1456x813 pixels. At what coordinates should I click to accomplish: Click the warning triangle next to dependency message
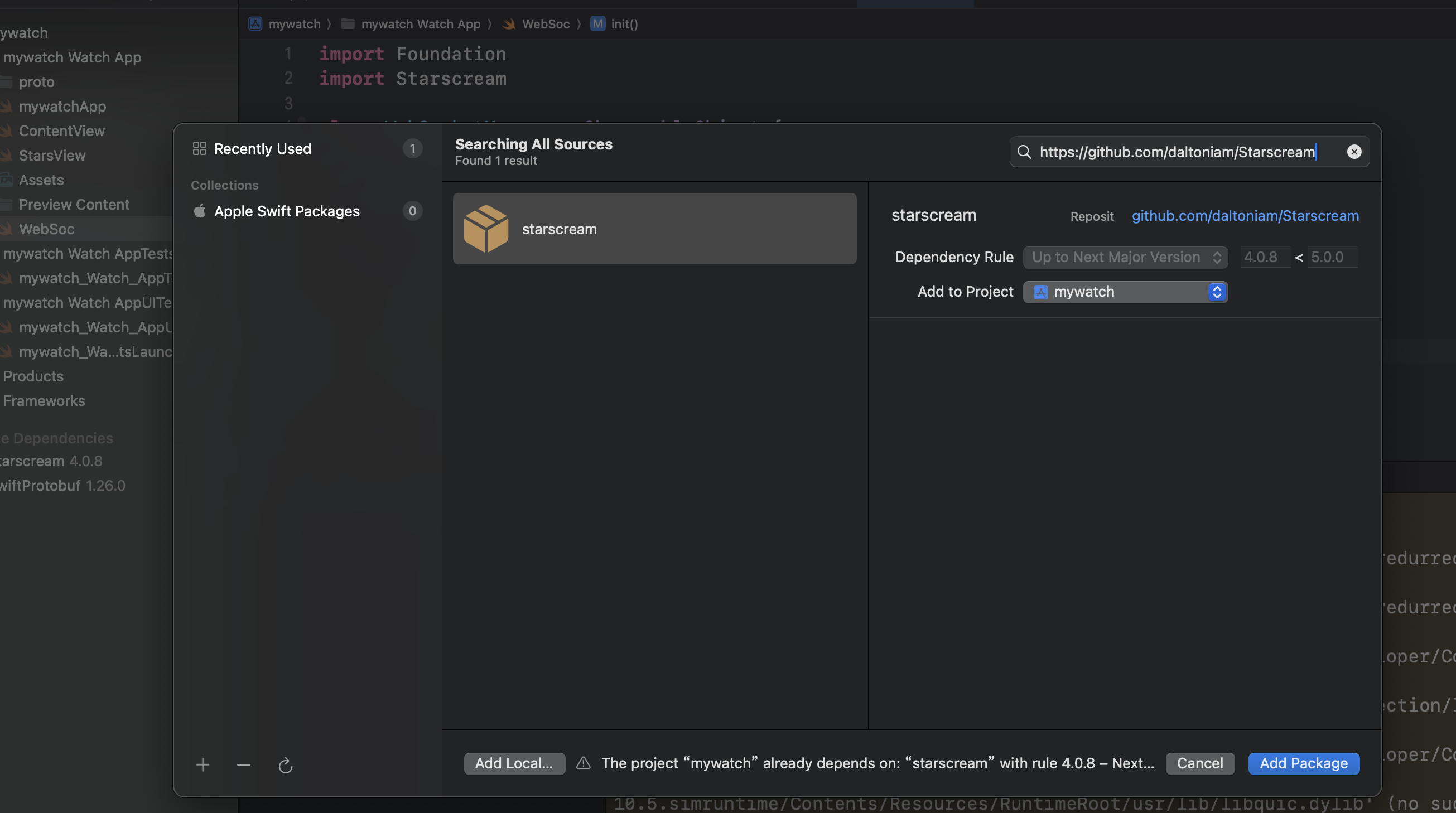pyautogui.click(x=582, y=763)
